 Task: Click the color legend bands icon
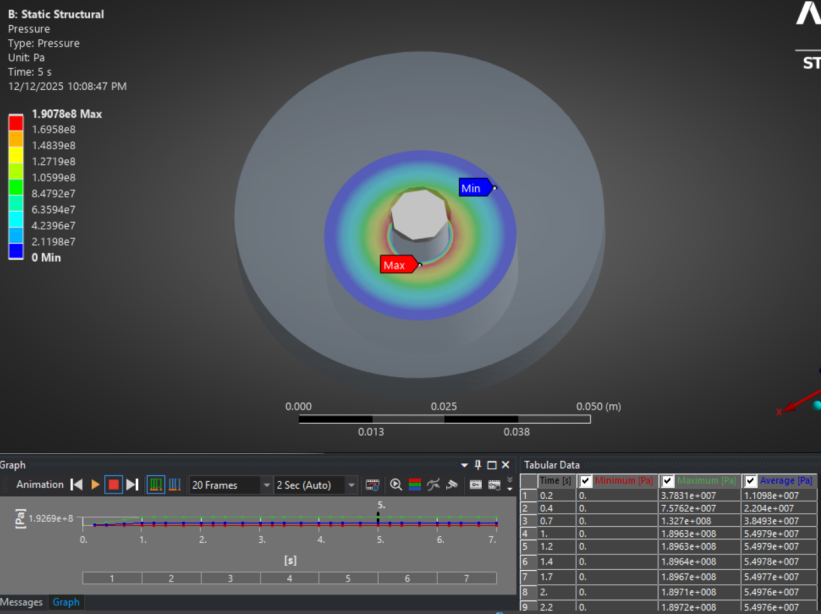pyautogui.click(x=415, y=485)
